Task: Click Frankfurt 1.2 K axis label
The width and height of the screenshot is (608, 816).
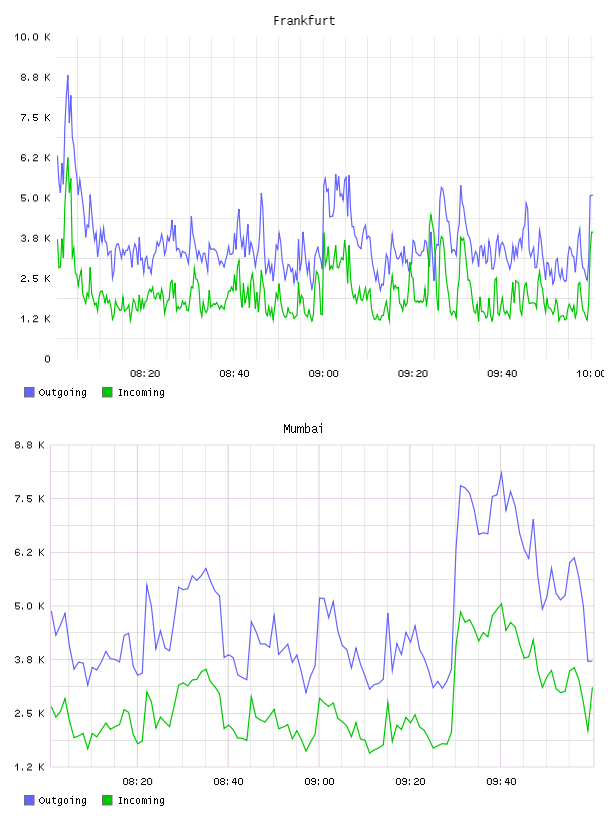Action: [35, 318]
